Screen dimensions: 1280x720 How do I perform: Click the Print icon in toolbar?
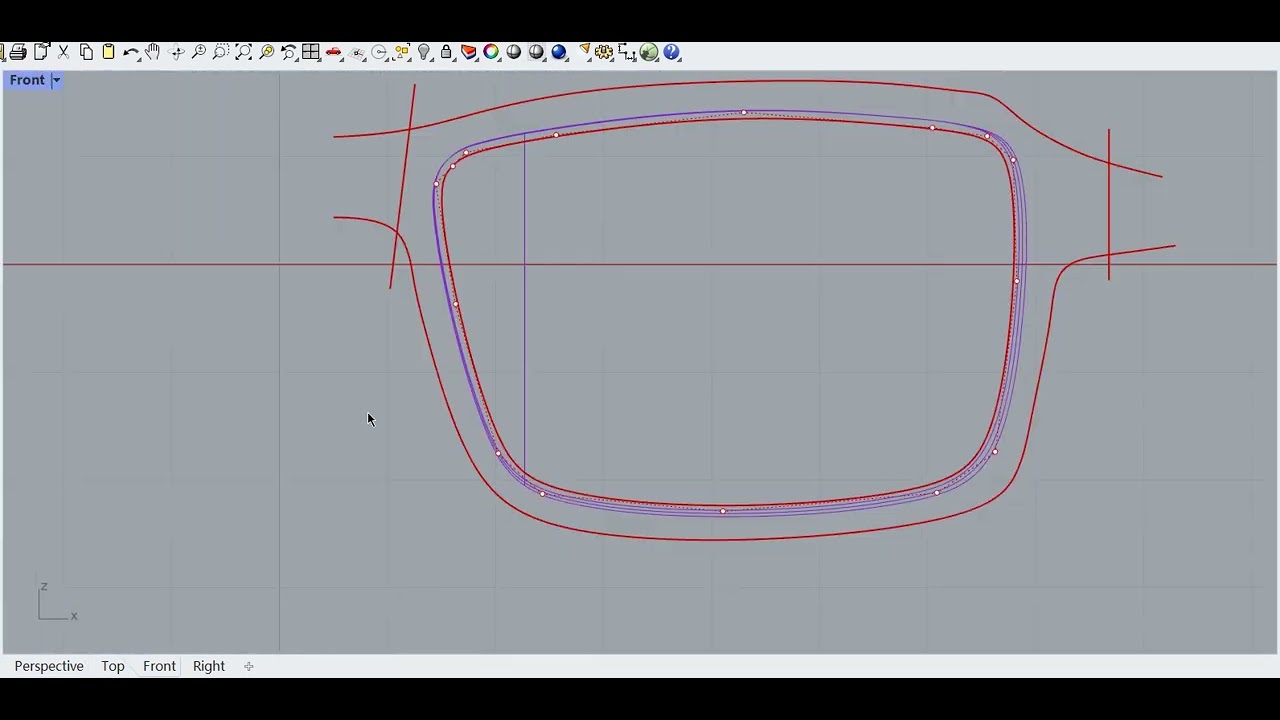coord(18,52)
